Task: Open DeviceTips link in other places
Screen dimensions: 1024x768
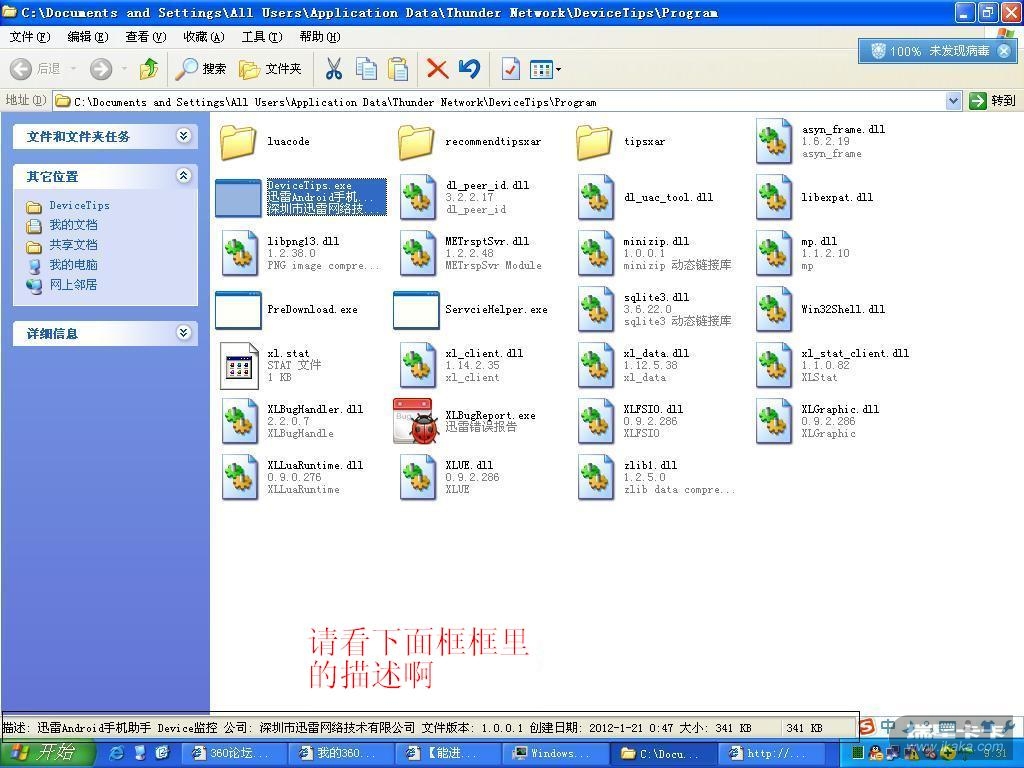Action: (x=79, y=206)
